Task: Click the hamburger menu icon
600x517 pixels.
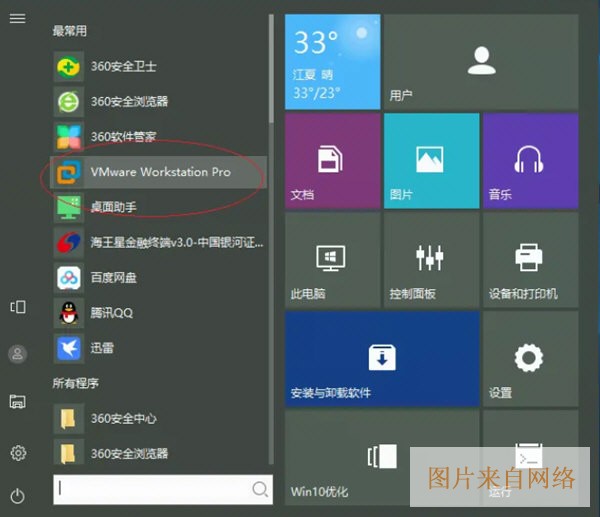Action: coord(18,18)
